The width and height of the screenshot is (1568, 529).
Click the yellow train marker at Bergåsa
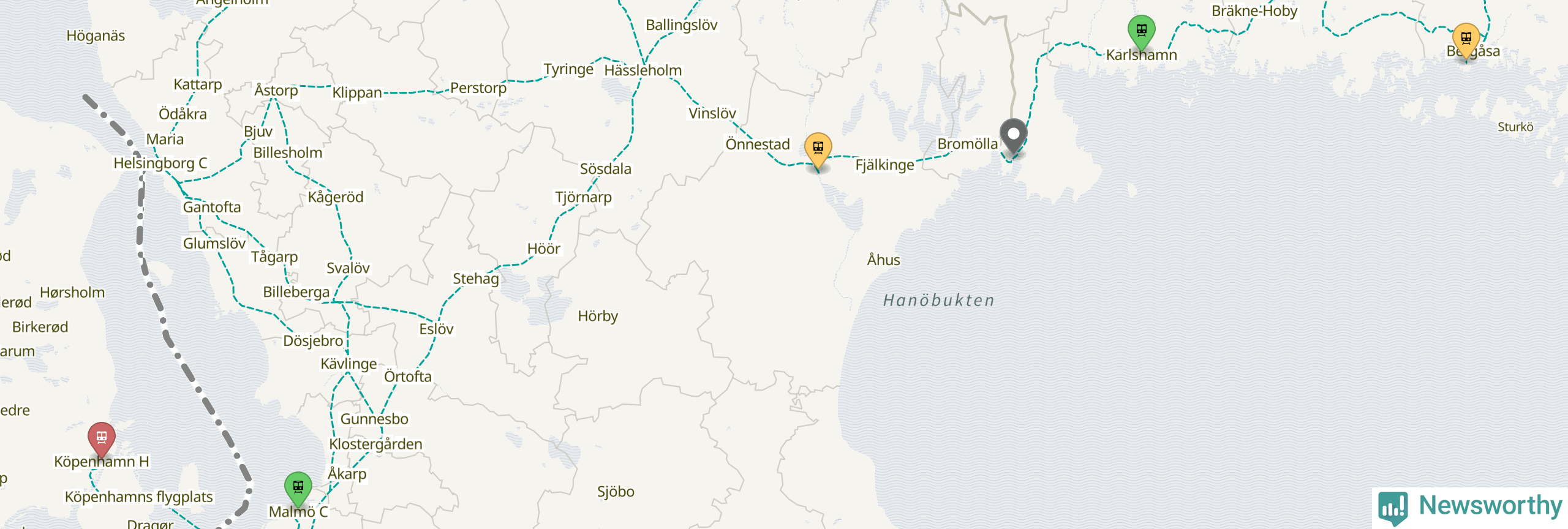[x=1466, y=40]
